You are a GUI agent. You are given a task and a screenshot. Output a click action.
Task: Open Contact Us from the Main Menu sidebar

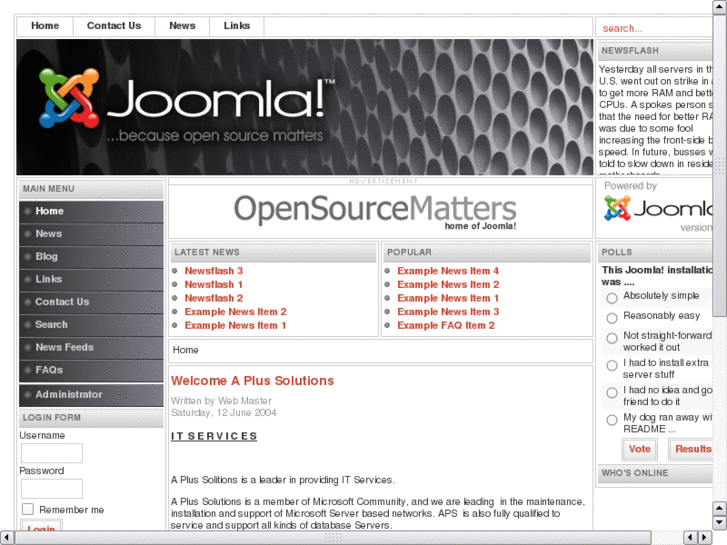[x=91, y=302]
